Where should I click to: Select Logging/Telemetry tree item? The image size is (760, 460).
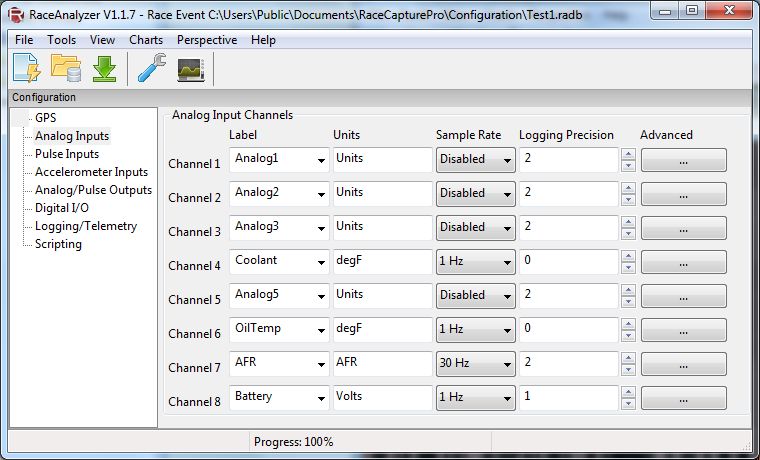click(86, 226)
